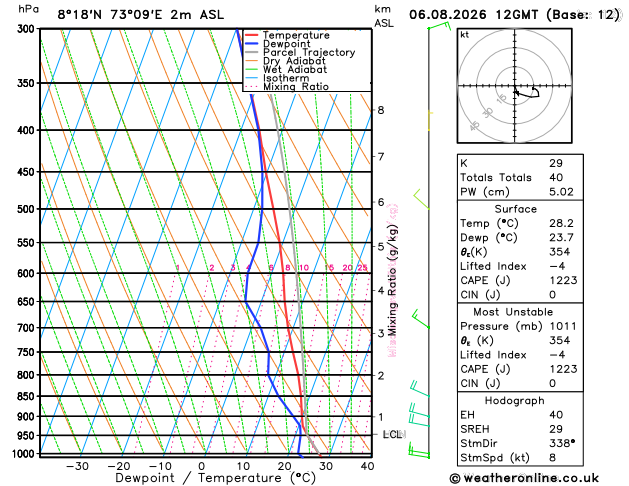Click the 40 temperature axis label
The height and width of the screenshot is (486, 629).
pyautogui.click(x=367, y=466)
